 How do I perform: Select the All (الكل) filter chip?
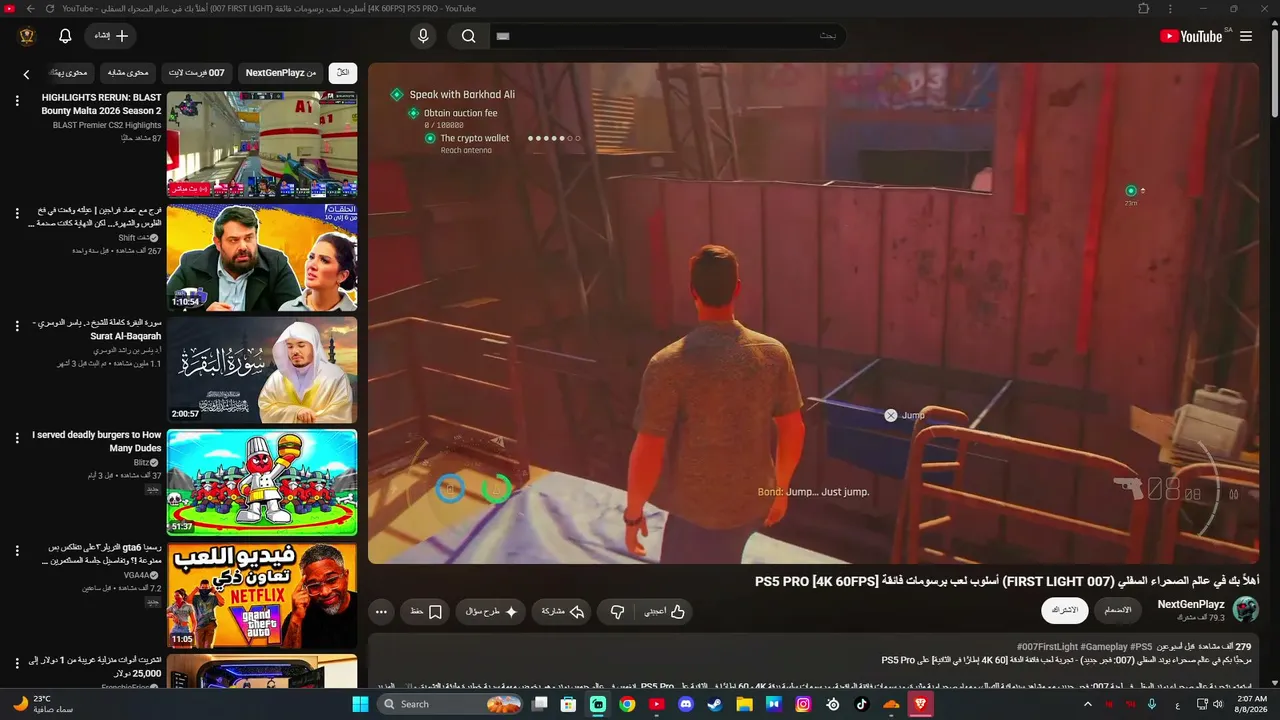click(x=343, y=73)
